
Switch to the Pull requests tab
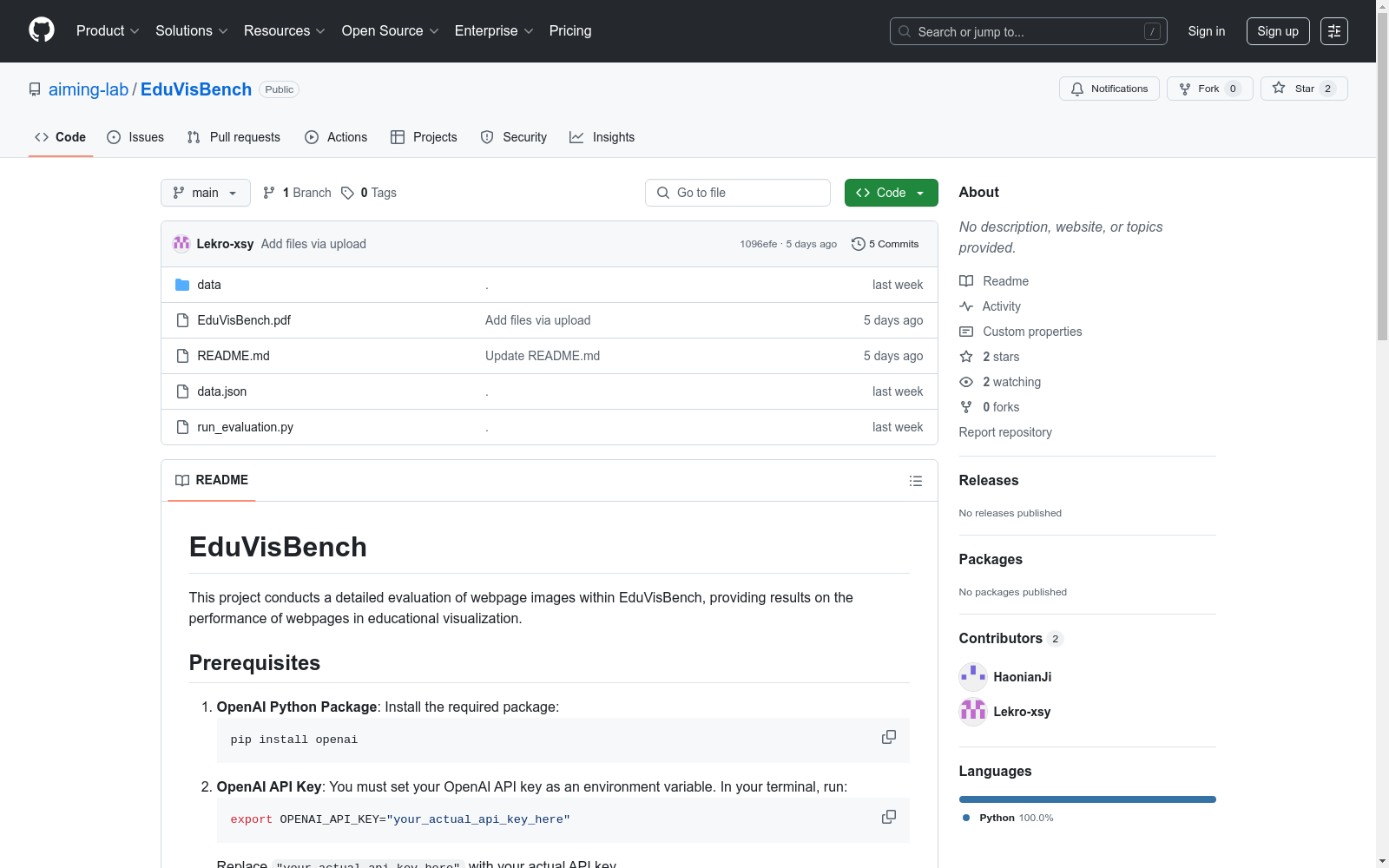tap(234, 137)
